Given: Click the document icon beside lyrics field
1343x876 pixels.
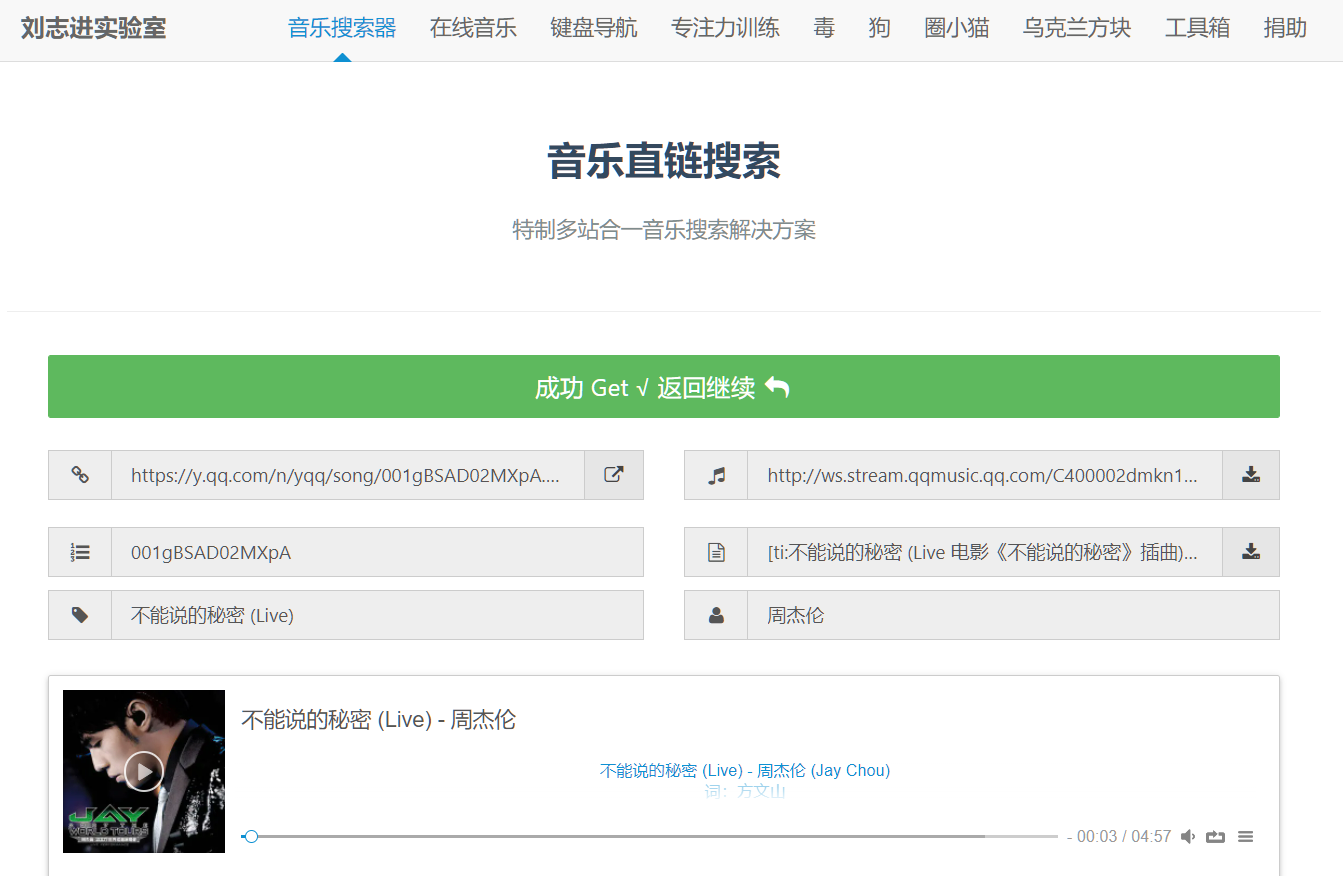Looking at the screenshot, I should (716, 552).
